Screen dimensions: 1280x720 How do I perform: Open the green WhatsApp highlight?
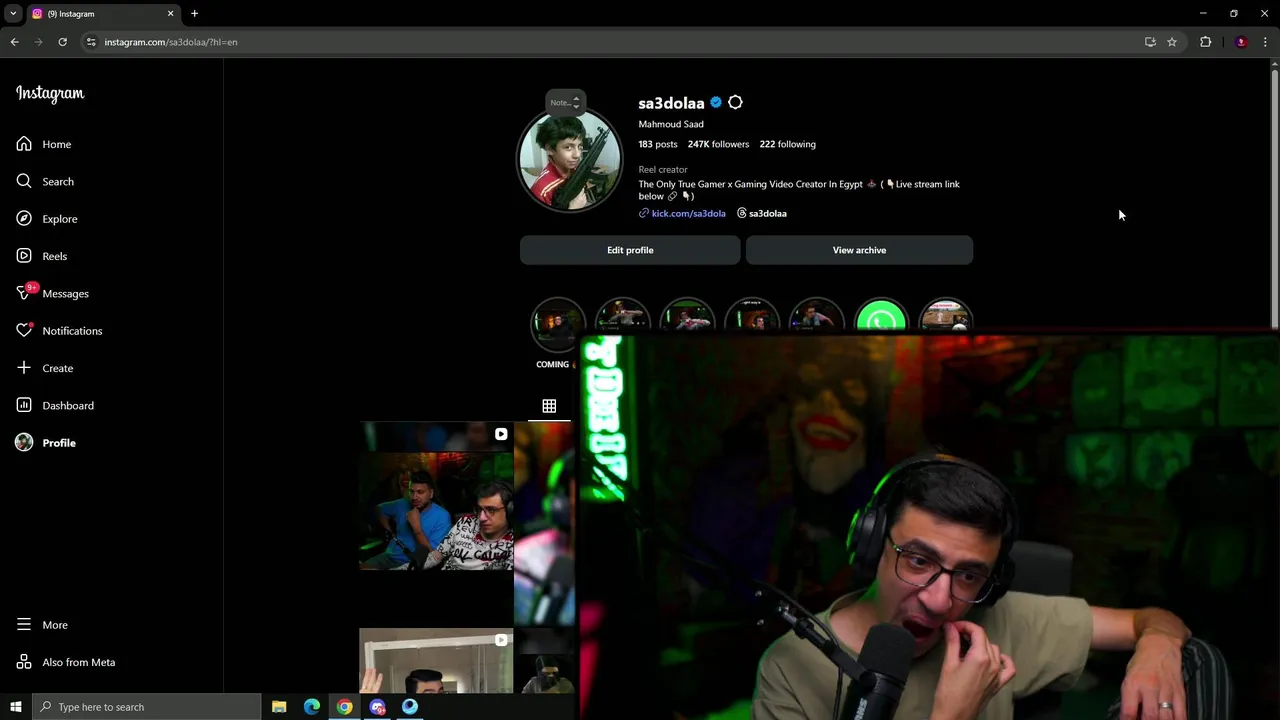pos(881,316)
